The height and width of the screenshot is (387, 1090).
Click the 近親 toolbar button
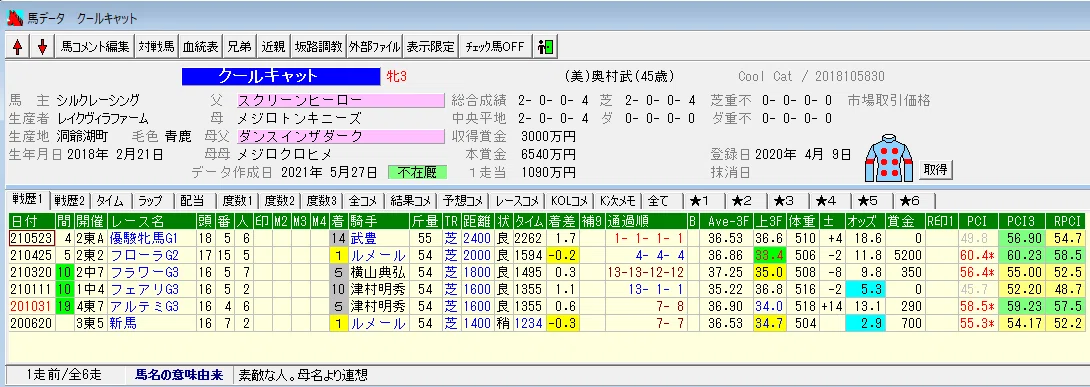pos(273,47)
